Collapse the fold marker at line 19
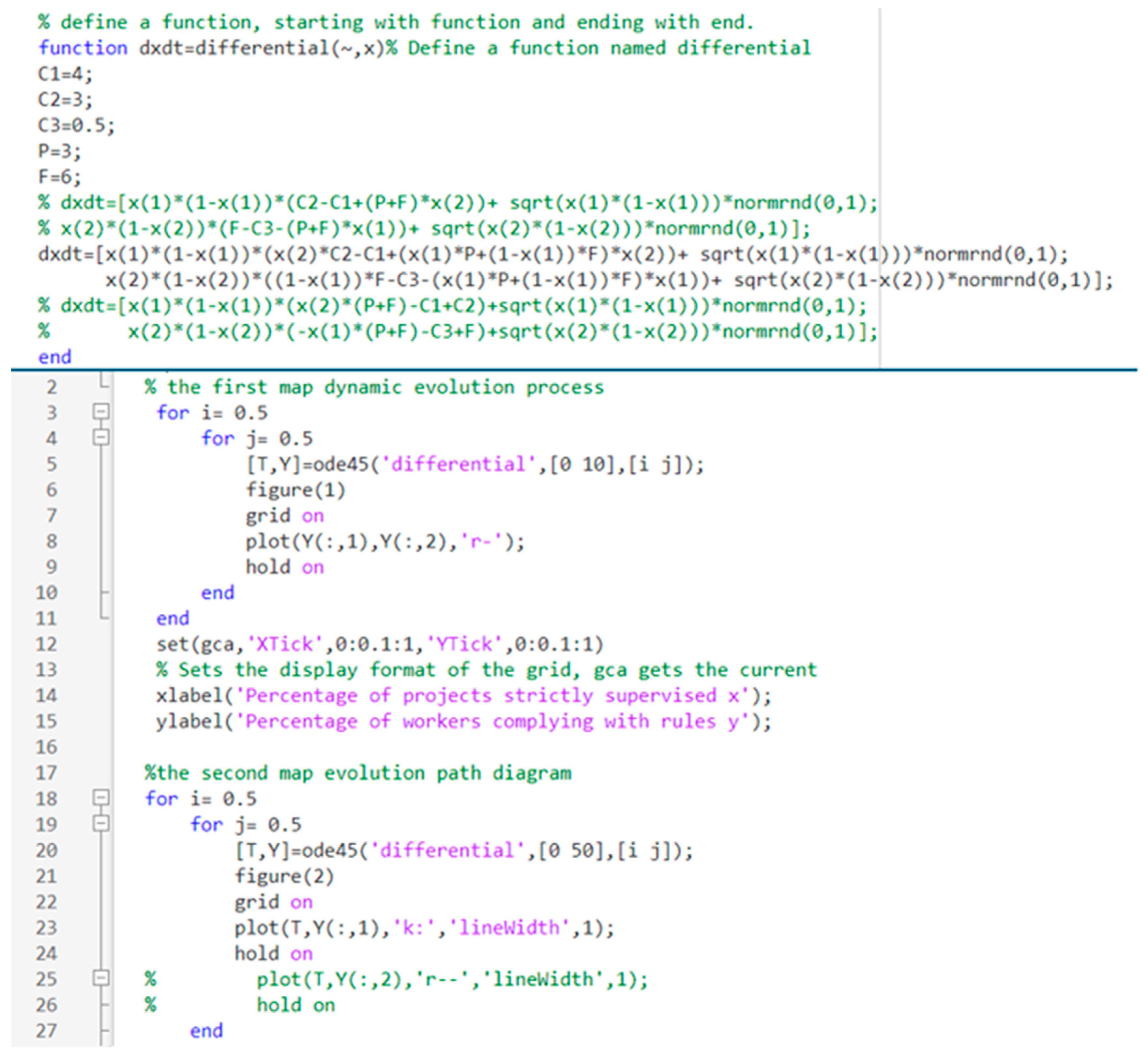This screenshot has width=1148, height=1058. 101,823
